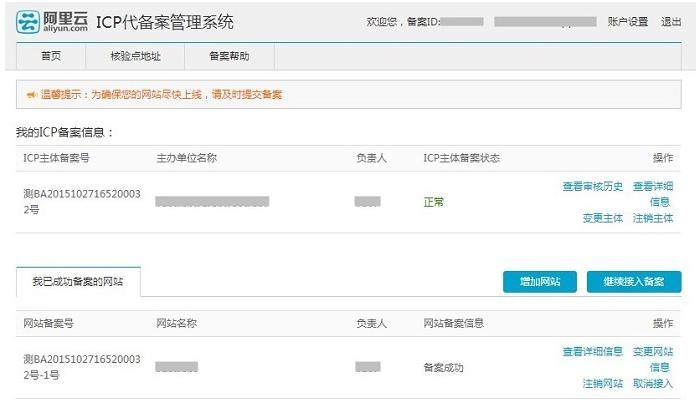This screenshot has width=696, height=407.
Task: Click 查看详细信息 for ICP主体
Action: click(652, 193)
